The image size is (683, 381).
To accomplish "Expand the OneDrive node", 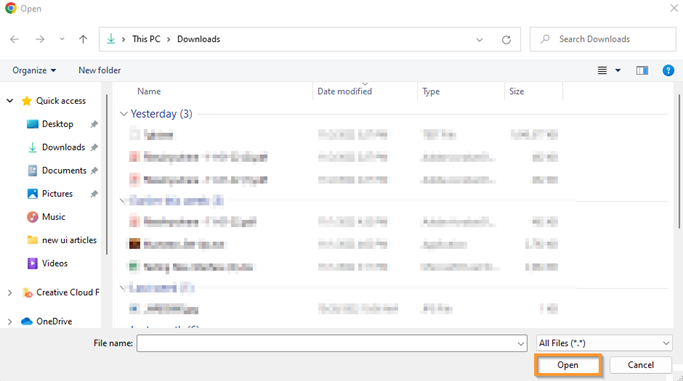I will pyautogui.click(x=10, y=322).
